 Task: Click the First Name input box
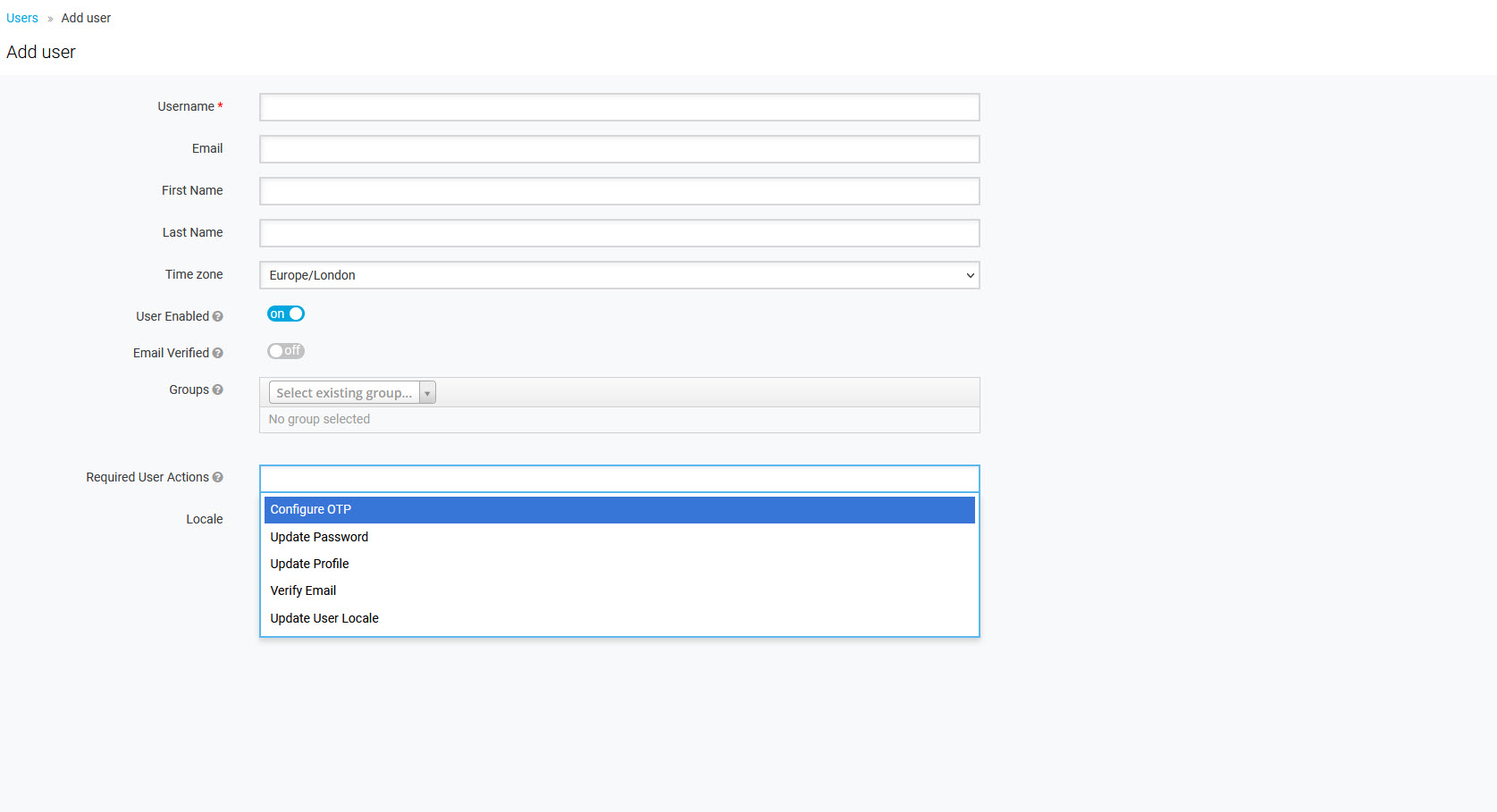coord(618,191)
